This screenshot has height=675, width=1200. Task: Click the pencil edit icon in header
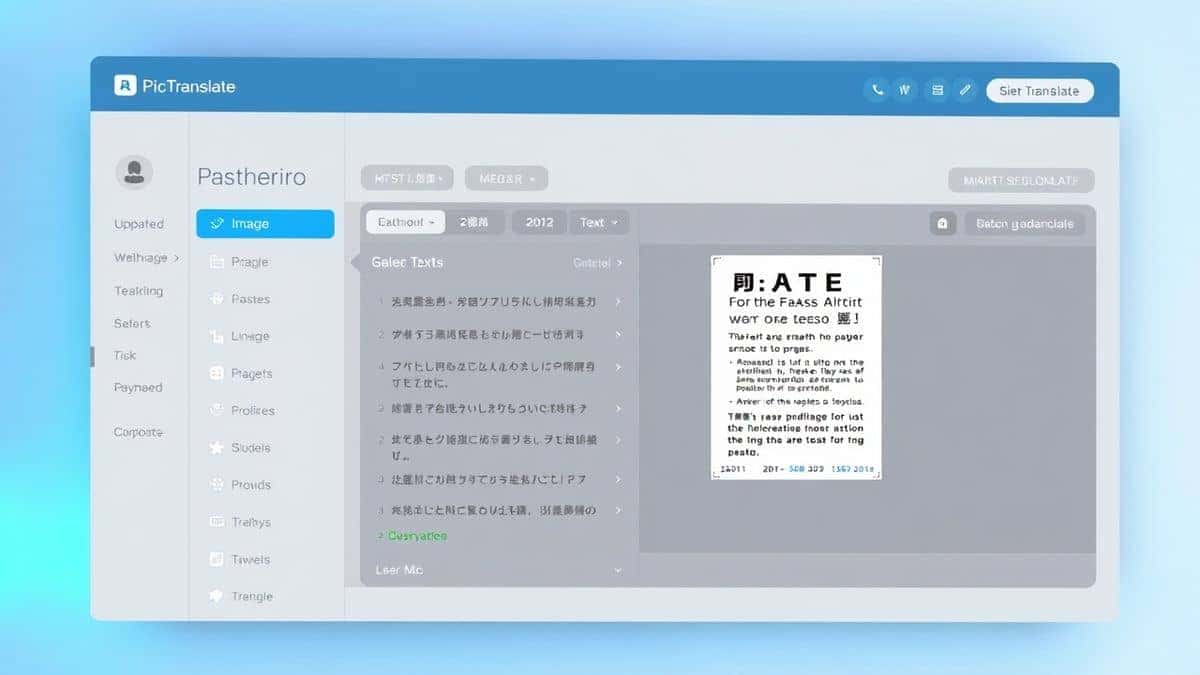(x=965, y=90)
